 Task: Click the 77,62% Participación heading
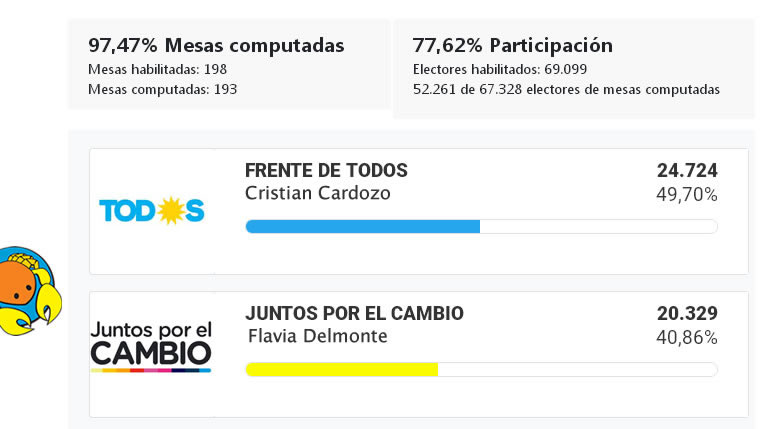click(x=513, y=45)
